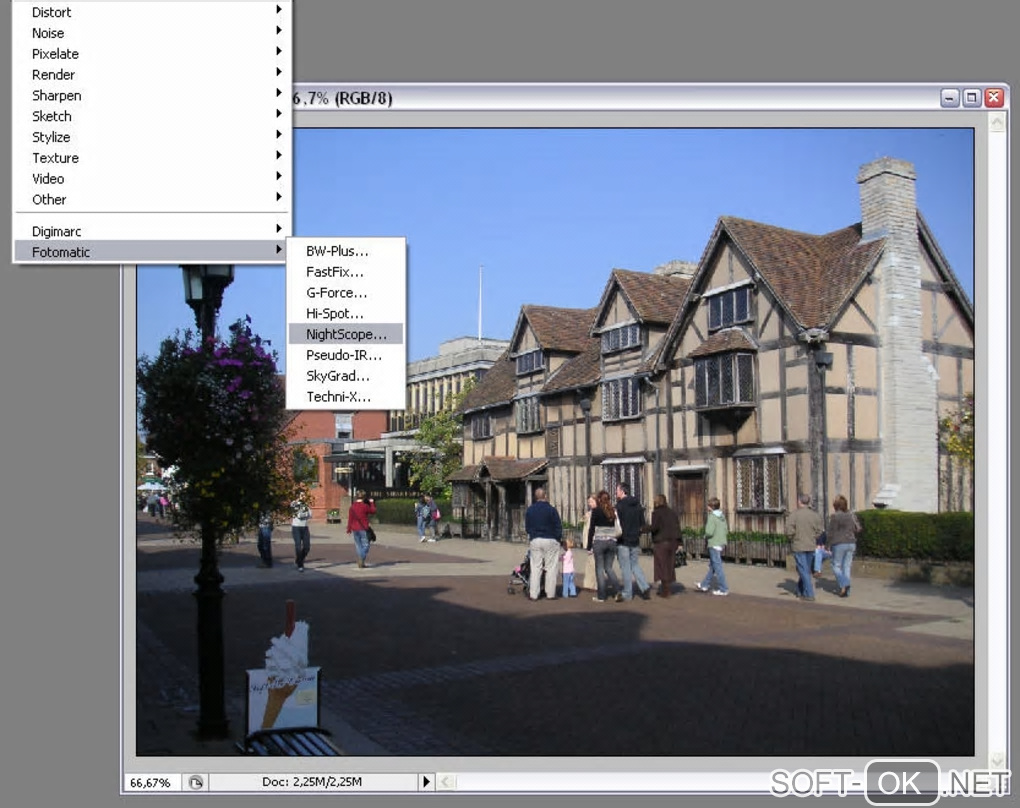Maximize the document window
1020x808 pixels.
tap(972, 98)
